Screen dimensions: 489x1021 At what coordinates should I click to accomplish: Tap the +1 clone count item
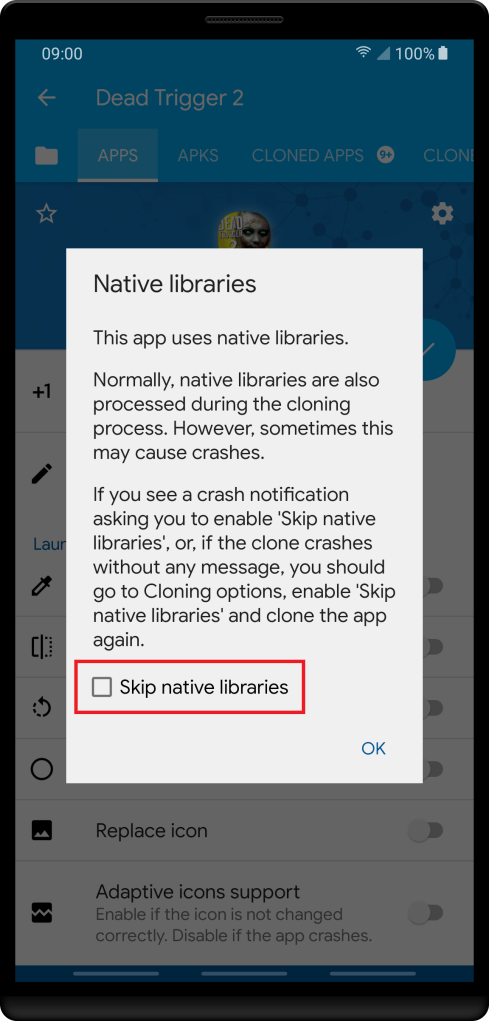(x=42, y=392)
